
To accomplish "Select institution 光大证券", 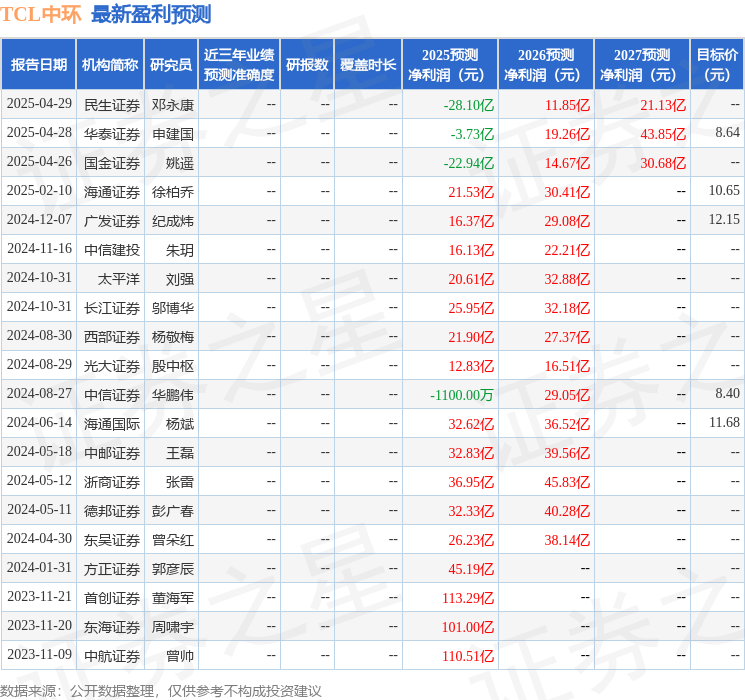I will (x=112, y=365).
